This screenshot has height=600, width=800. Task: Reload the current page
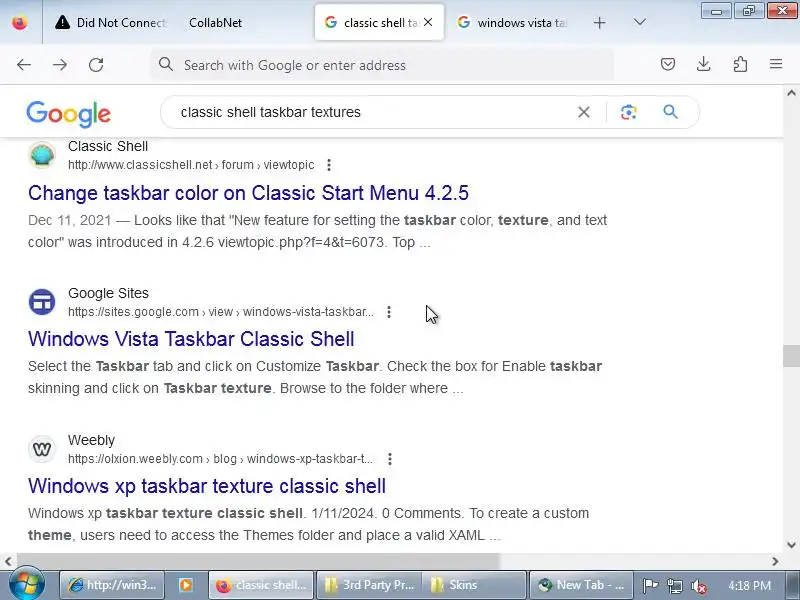pos(96,65)
